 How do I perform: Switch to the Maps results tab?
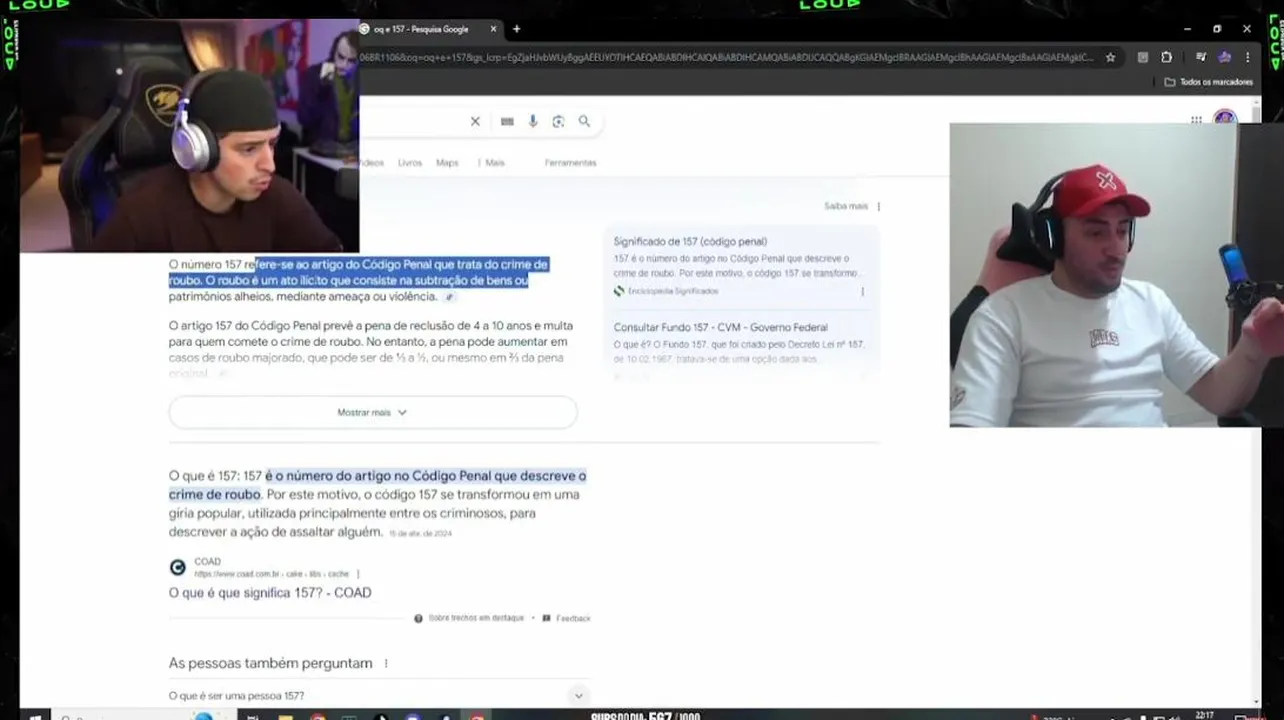tap(447, 162)
